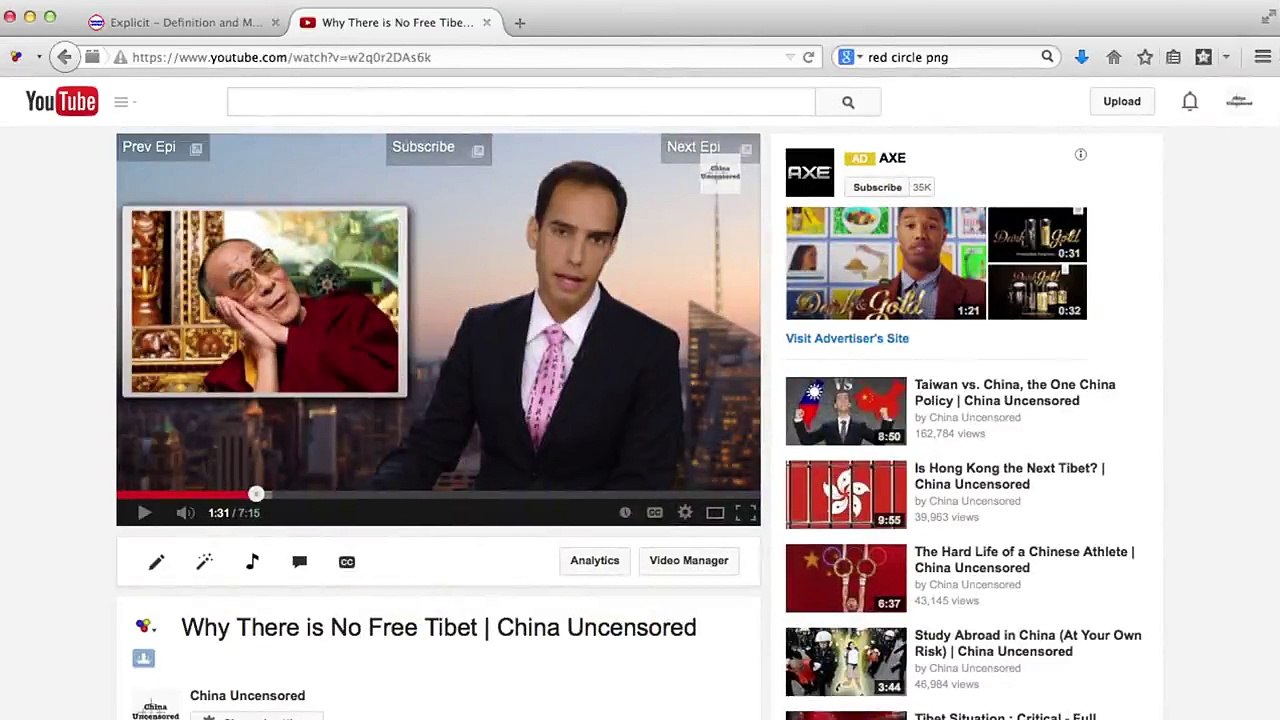Open the player settings gear
1280x720 pixels.
[x=685, y=513]
